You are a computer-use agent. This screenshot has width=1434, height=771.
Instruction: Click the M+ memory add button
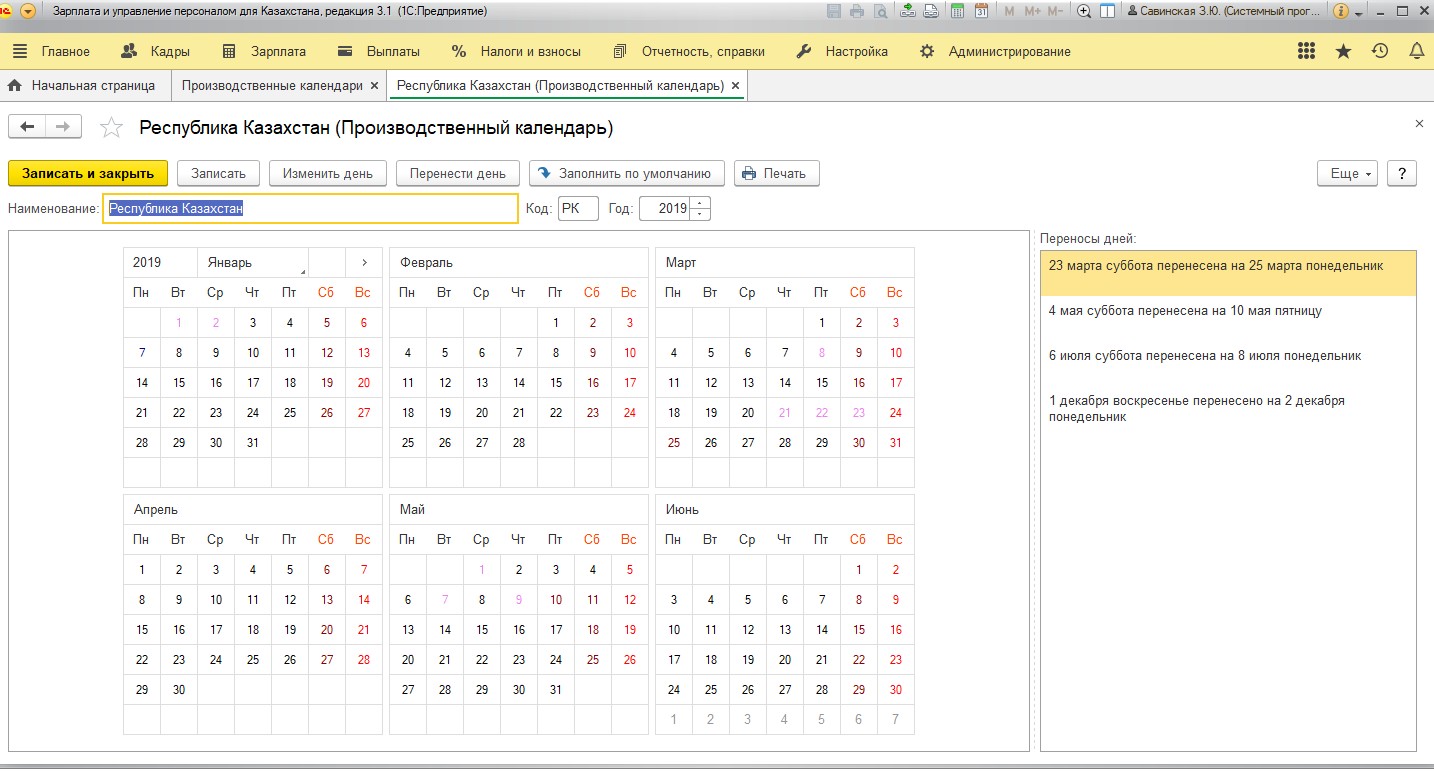click(1032, 11)
